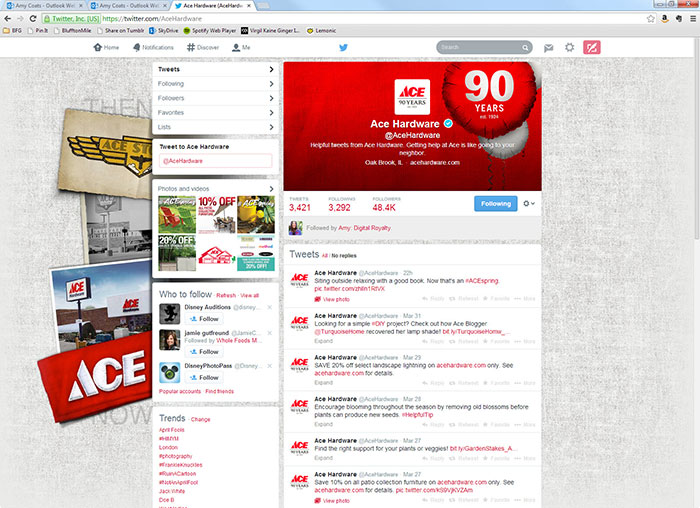Open acehardware.com profile link

point(435,162)
